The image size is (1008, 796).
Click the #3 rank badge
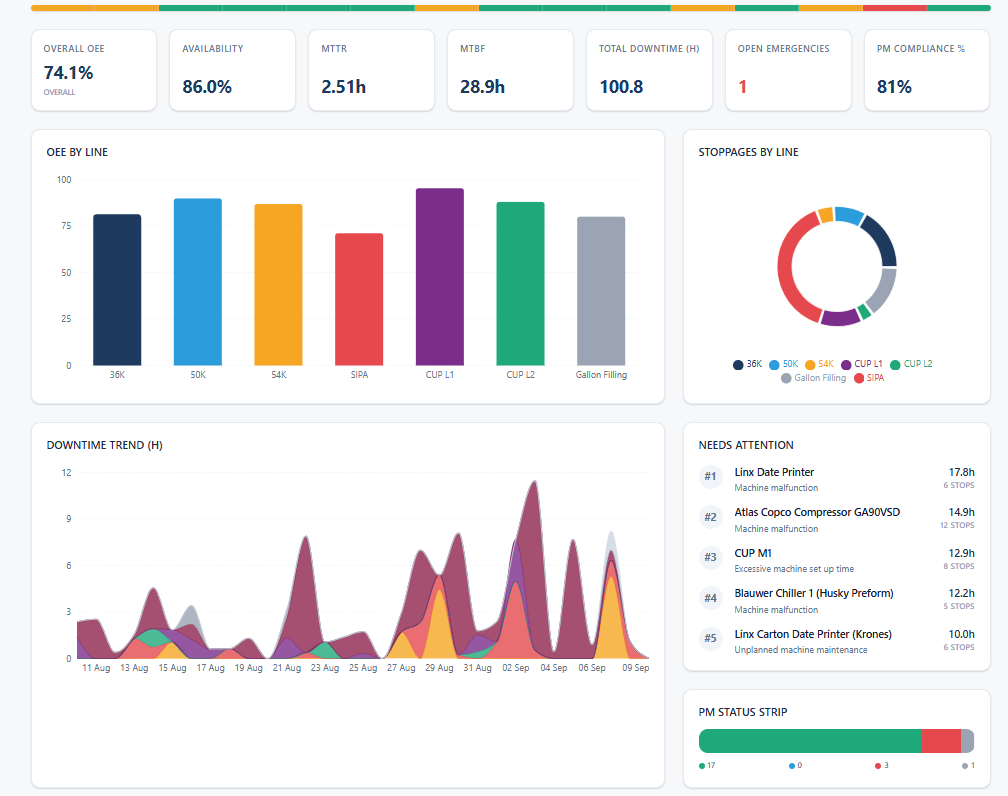(710, 557)
